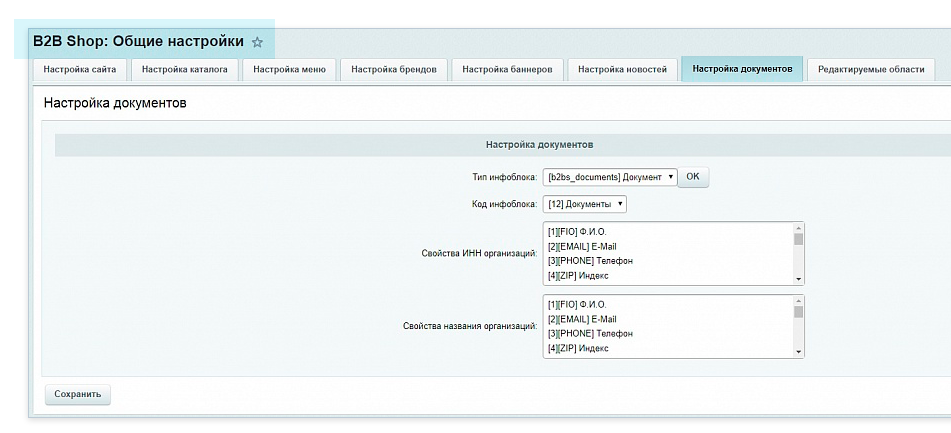Click scrollbar thumb of organization name list
The image size is (951, 433).
point(798,312)
